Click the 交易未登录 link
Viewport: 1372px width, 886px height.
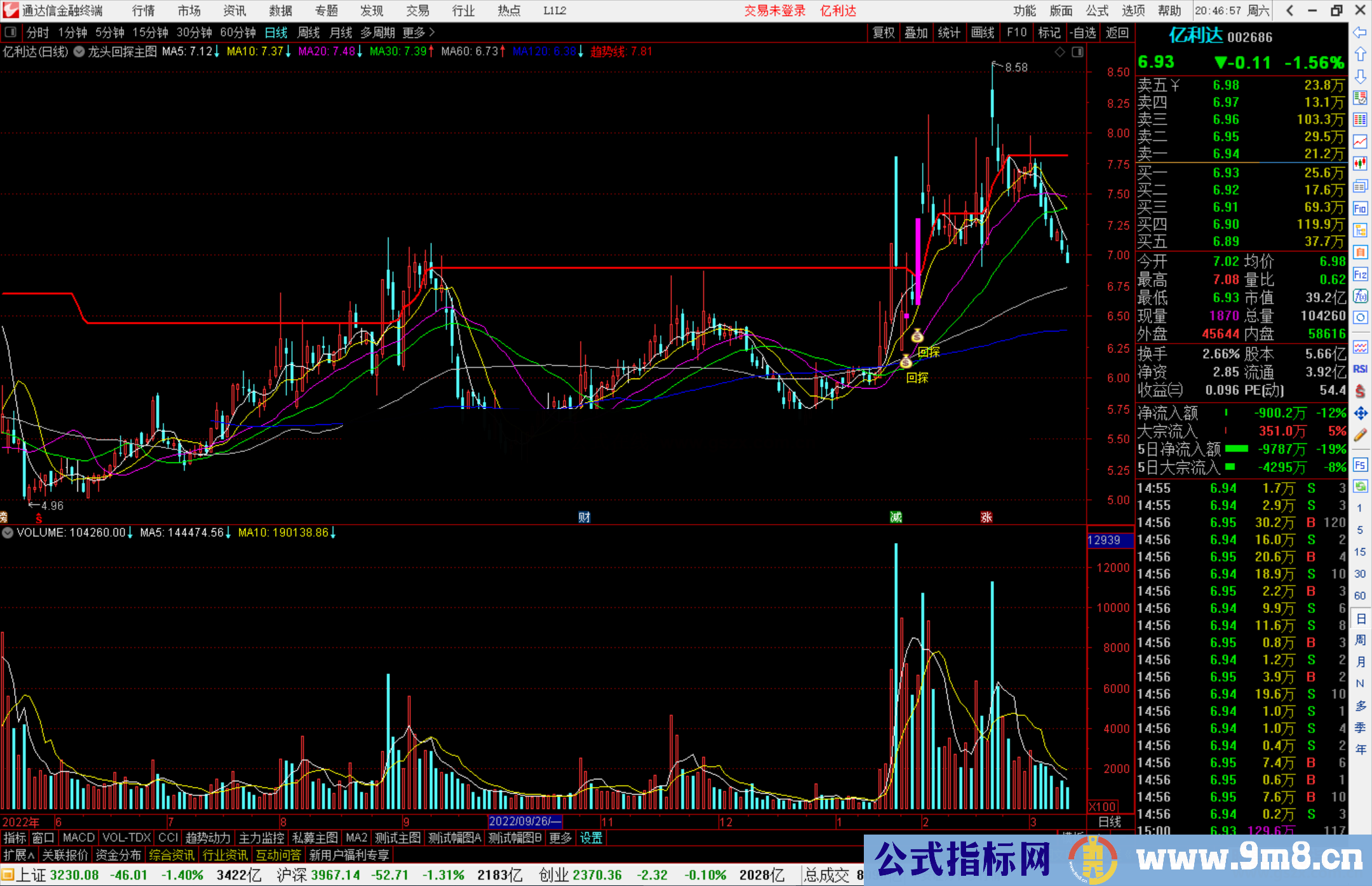pos(774,11)
